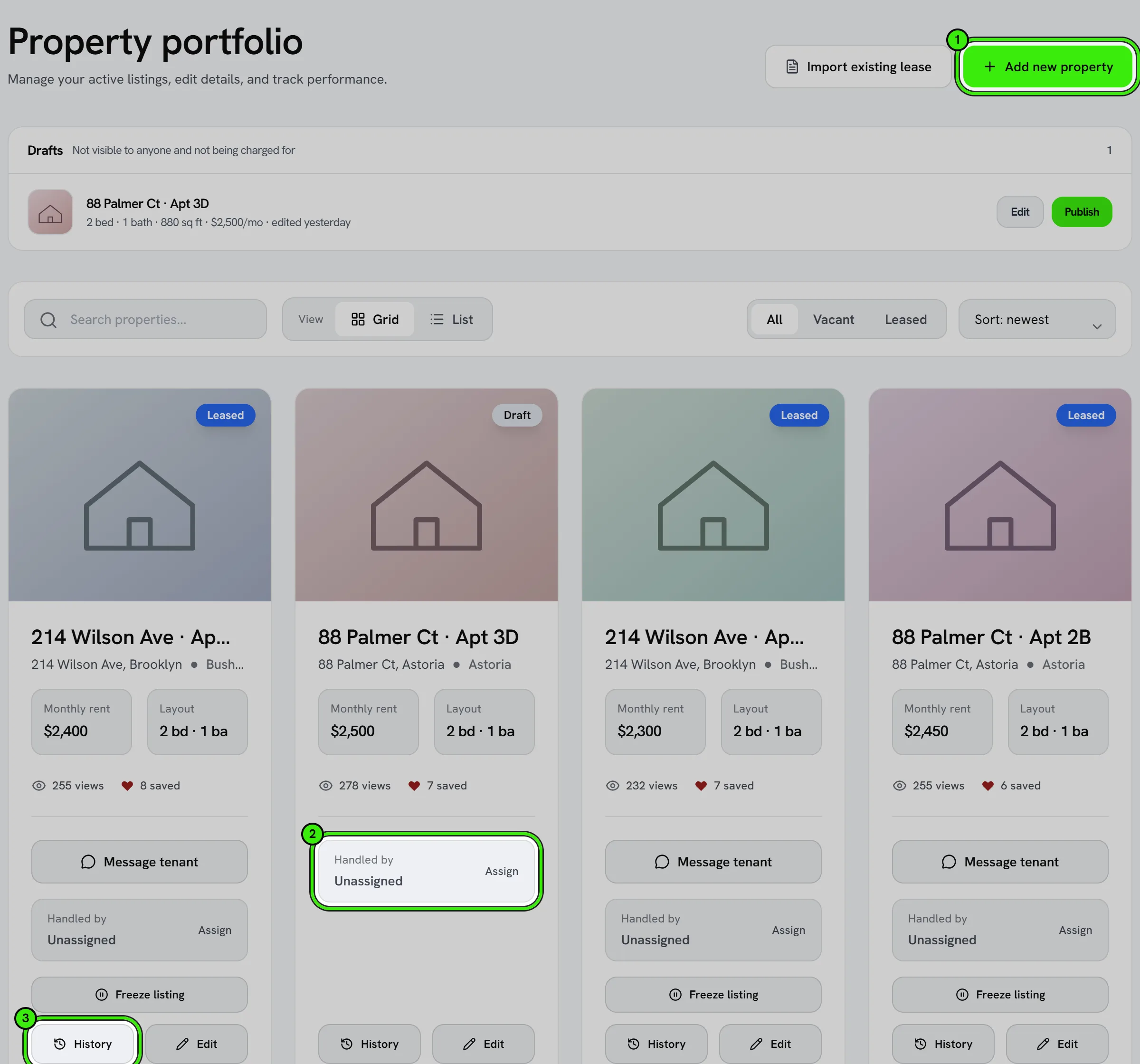
Task: Message tenant on the $2,300 card
Action: pos(713,862)
